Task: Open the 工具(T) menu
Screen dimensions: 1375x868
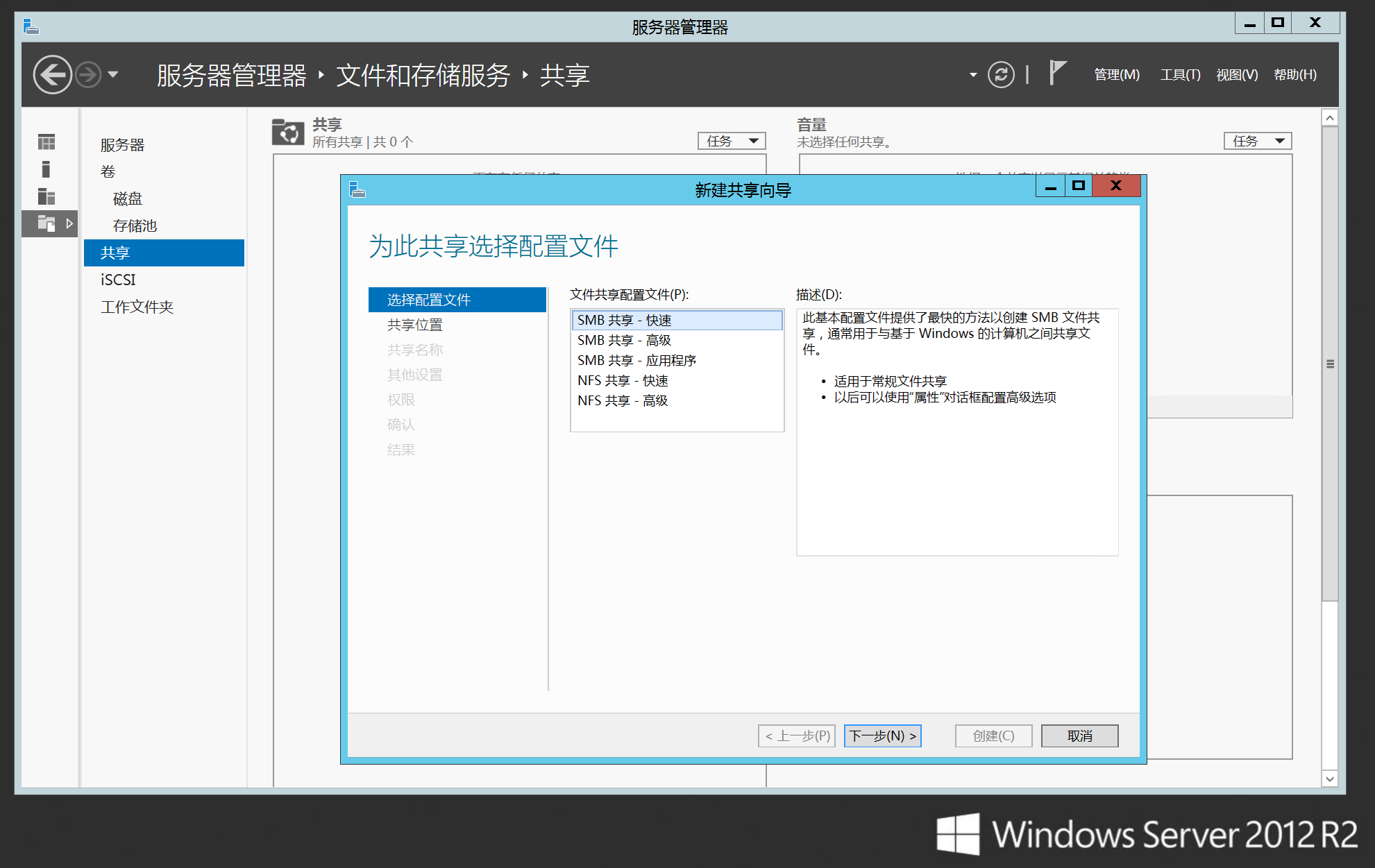Action: [x=1180, y=74]
